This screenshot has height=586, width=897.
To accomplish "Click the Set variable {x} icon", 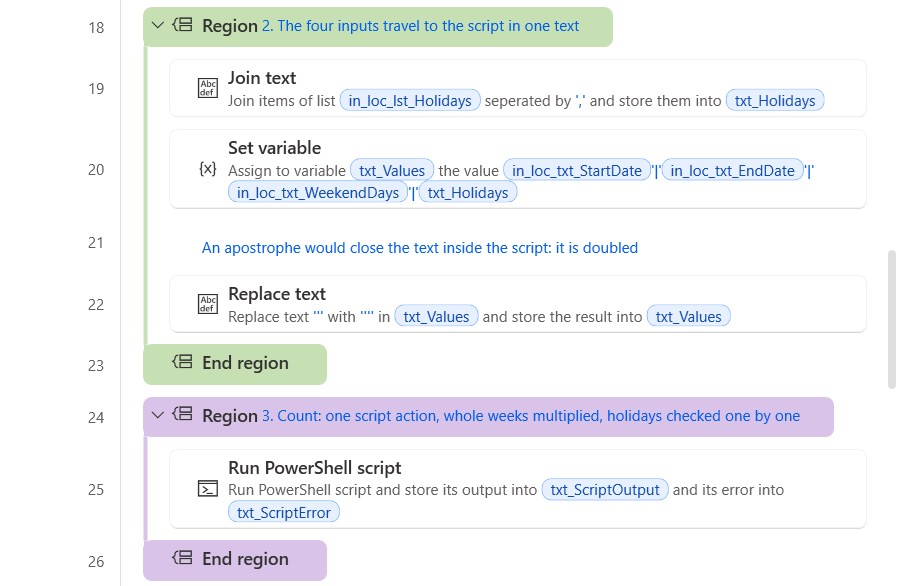I will pyautogui.click(x=208, y=169).
